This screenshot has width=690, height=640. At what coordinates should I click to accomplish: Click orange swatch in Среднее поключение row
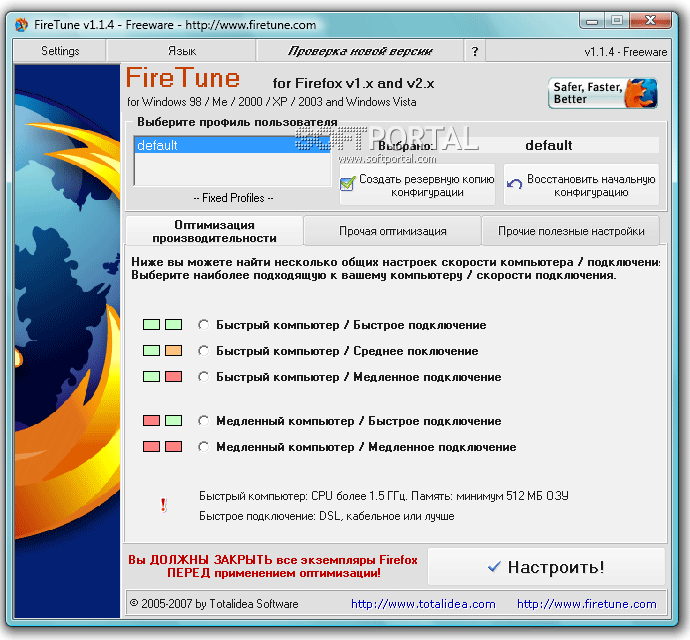[x=173, y=351]
